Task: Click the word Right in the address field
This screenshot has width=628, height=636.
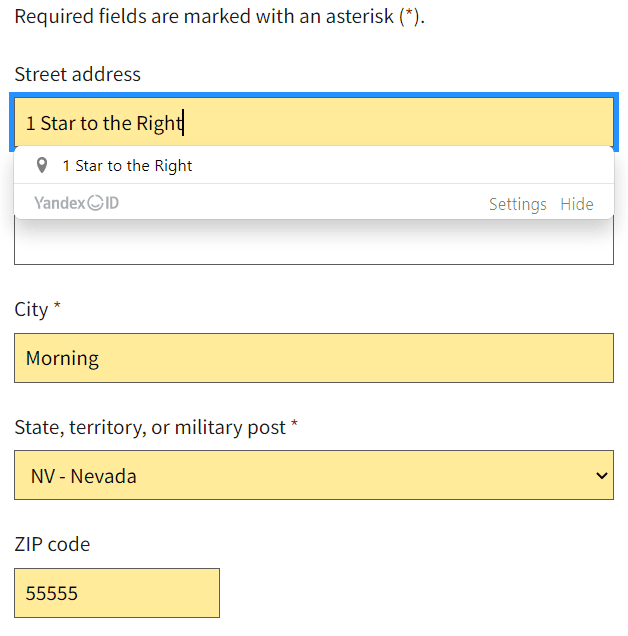Action: tap(159, 123)
